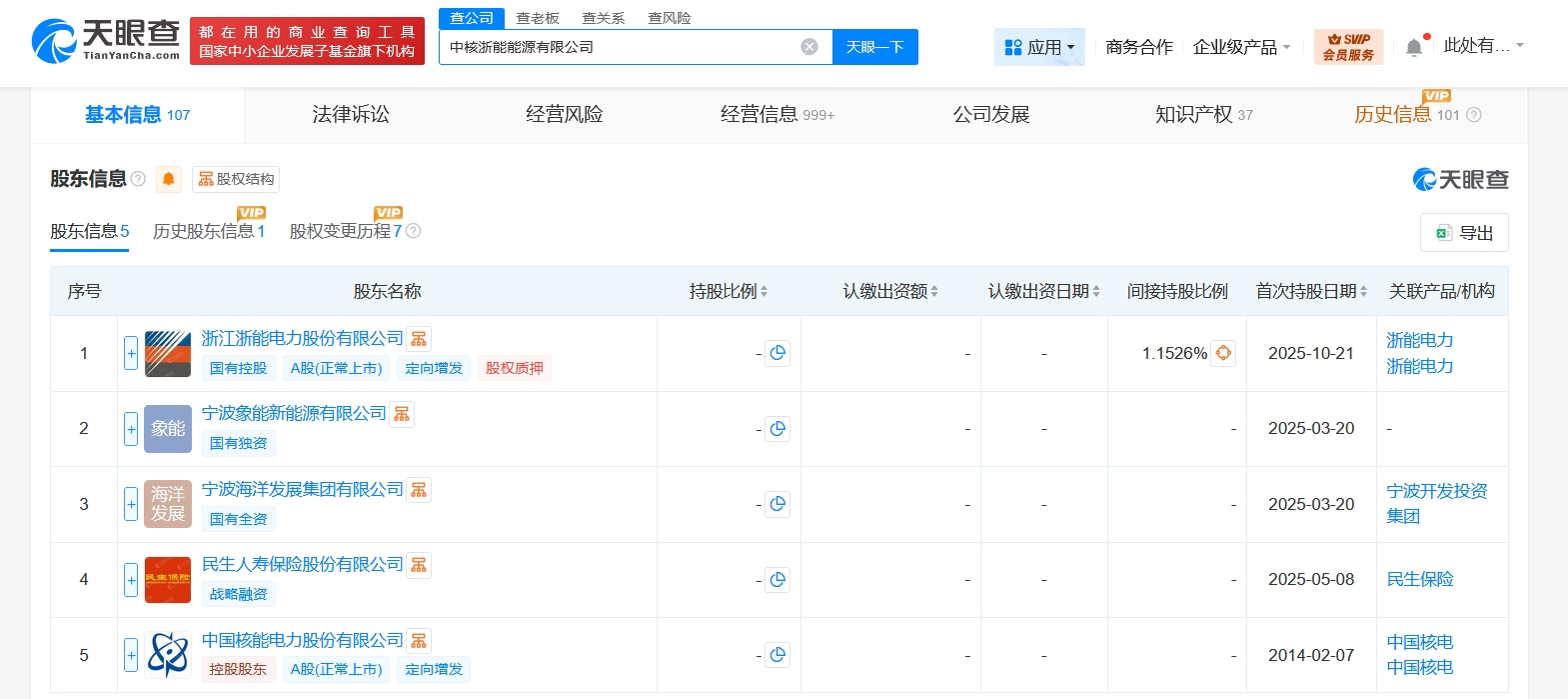Click equity structure icon beside 中国核能电力股份有限公司
The image size is (1568, 699).
pos(419,641)
